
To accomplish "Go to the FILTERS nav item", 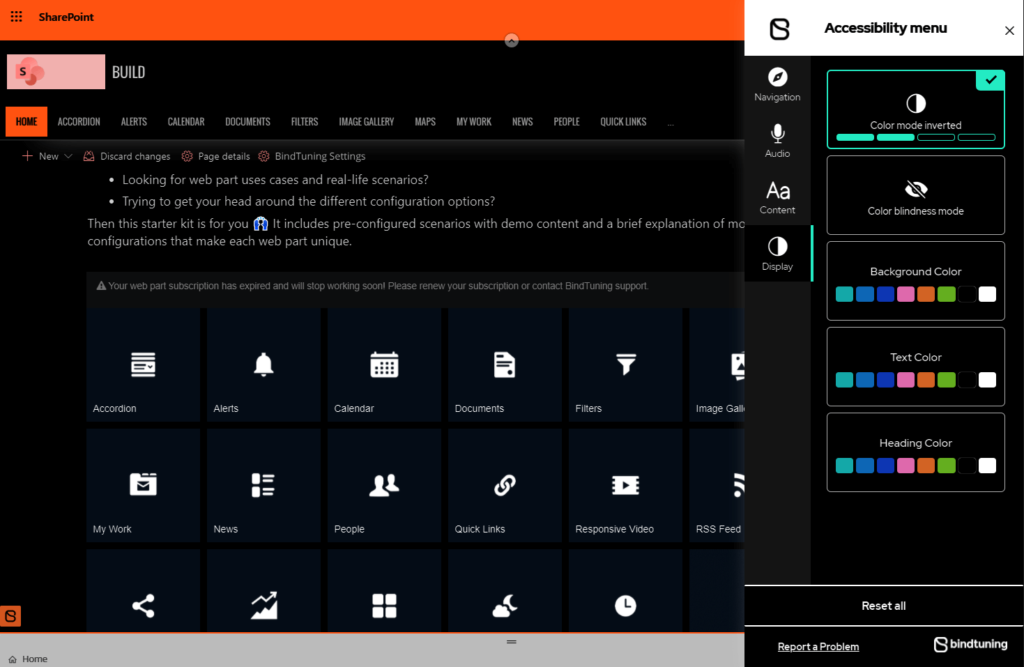I will (304, 122).
